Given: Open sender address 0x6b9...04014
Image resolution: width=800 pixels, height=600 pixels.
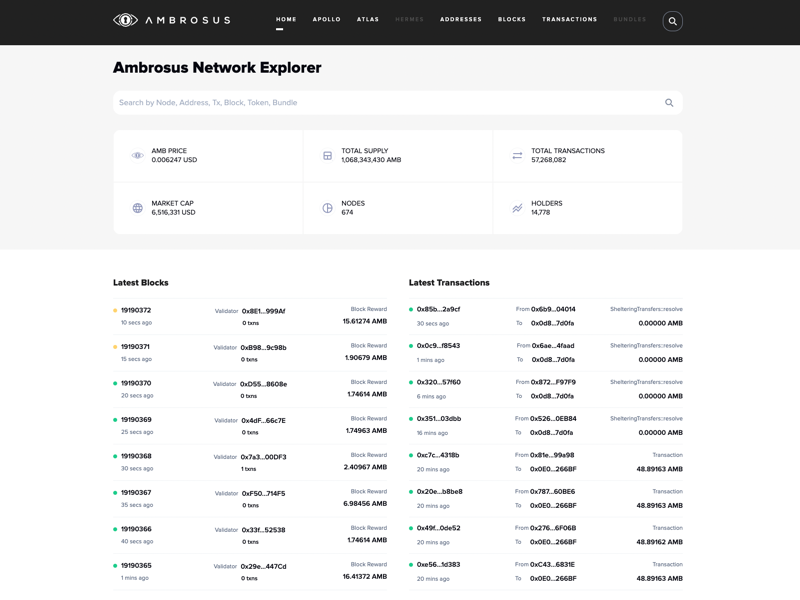Looking at the screenshot, I should [553, 309].
